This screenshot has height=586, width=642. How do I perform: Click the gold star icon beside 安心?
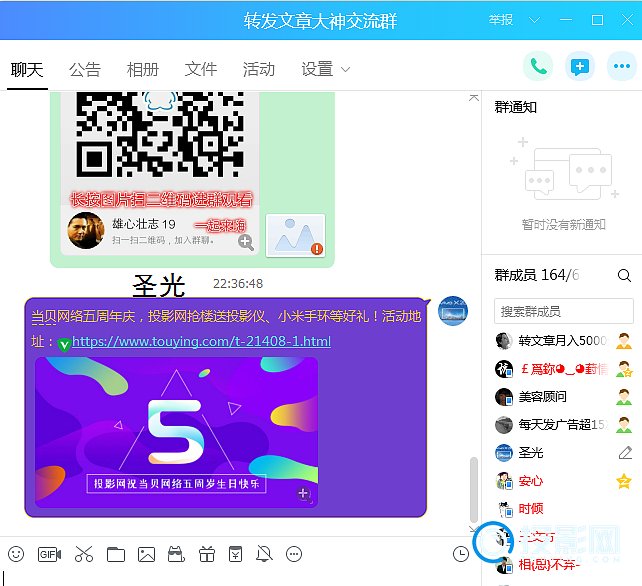[x=624, y=481]
